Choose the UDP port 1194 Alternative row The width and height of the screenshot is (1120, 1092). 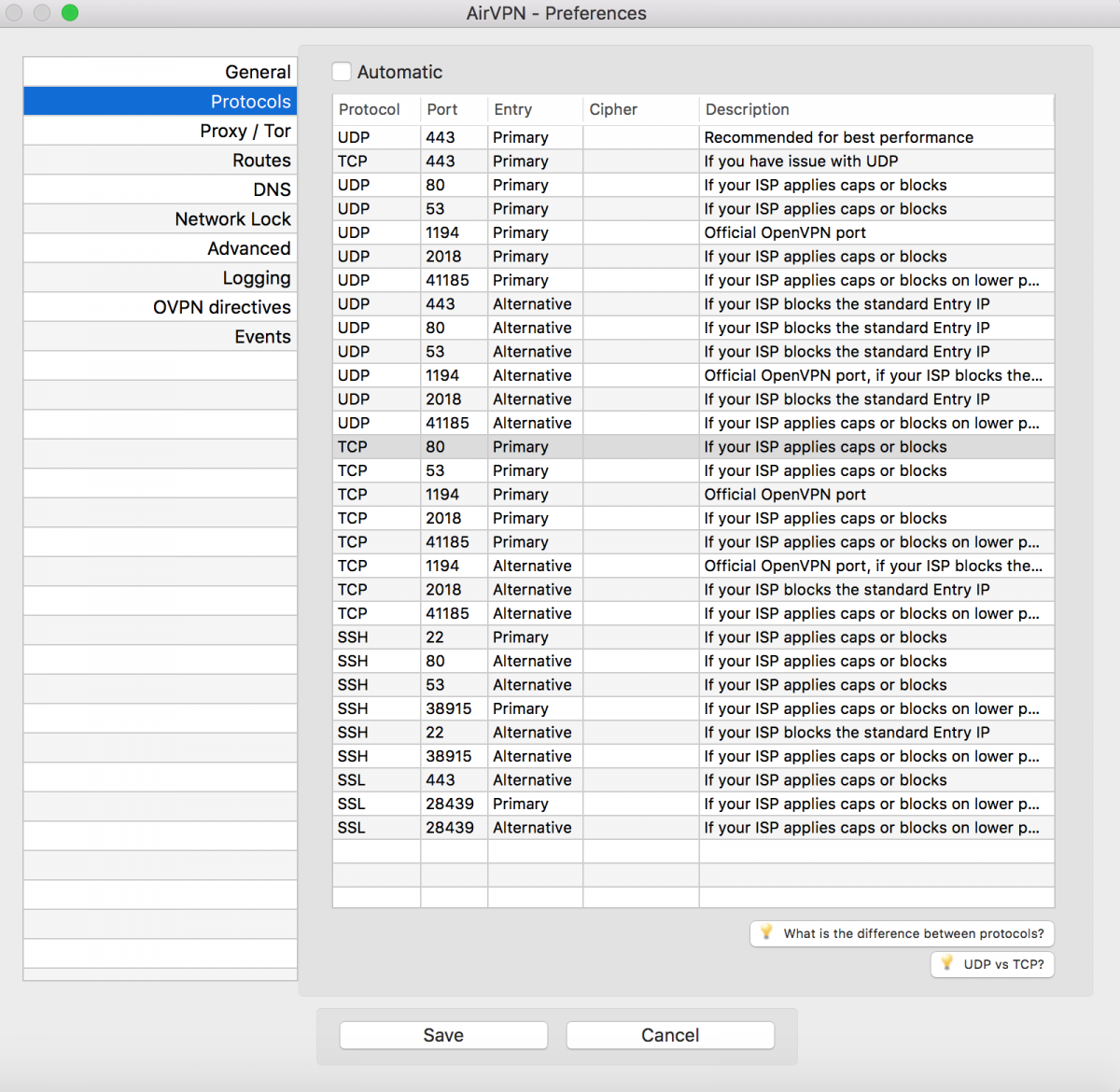[693, 375]
